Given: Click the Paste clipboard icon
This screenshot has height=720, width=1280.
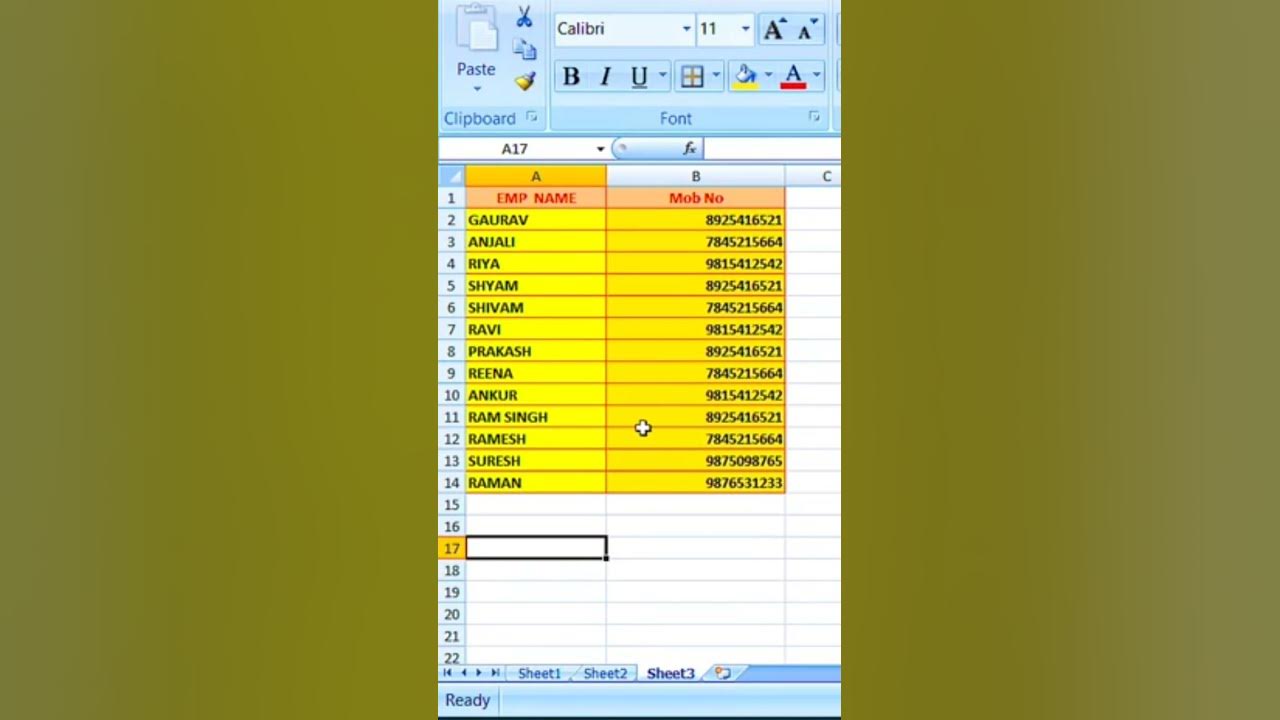Looking at the screenshot, I should (476, 28).
